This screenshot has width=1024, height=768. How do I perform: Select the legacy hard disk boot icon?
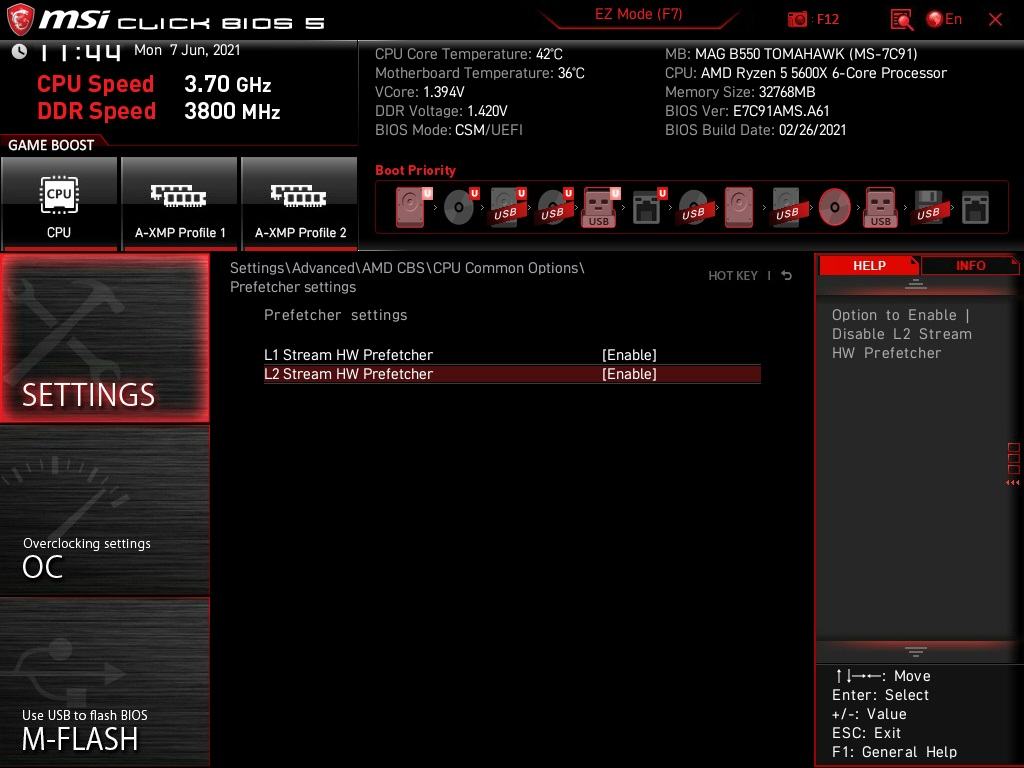click(x=739, y=207)
